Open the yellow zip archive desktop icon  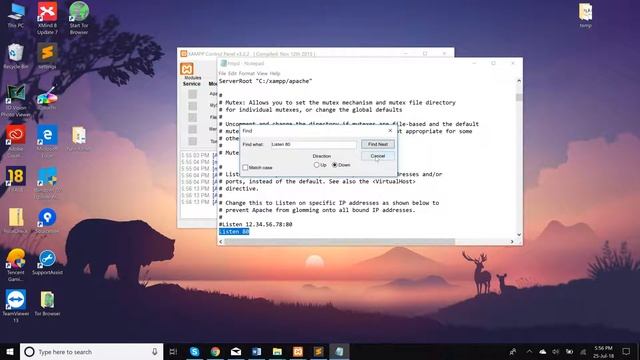16,221
